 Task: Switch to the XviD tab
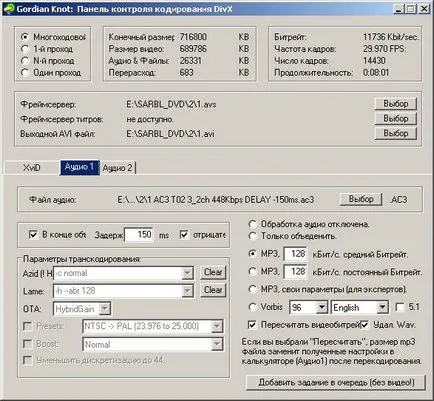tap(32, 168)
